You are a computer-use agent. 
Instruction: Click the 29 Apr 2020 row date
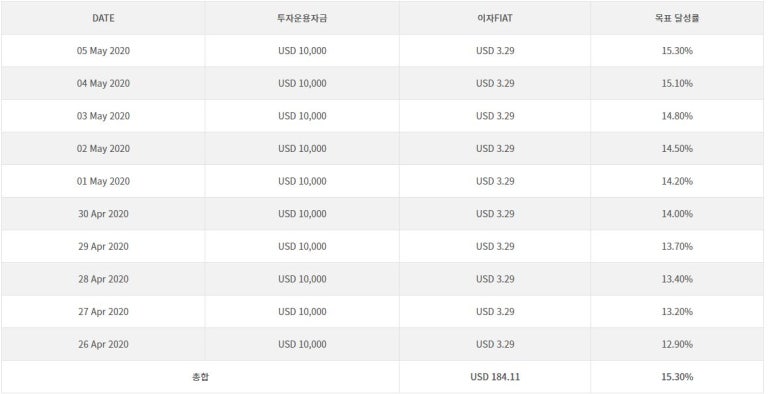pyautogui.click(x=103, y=246)
